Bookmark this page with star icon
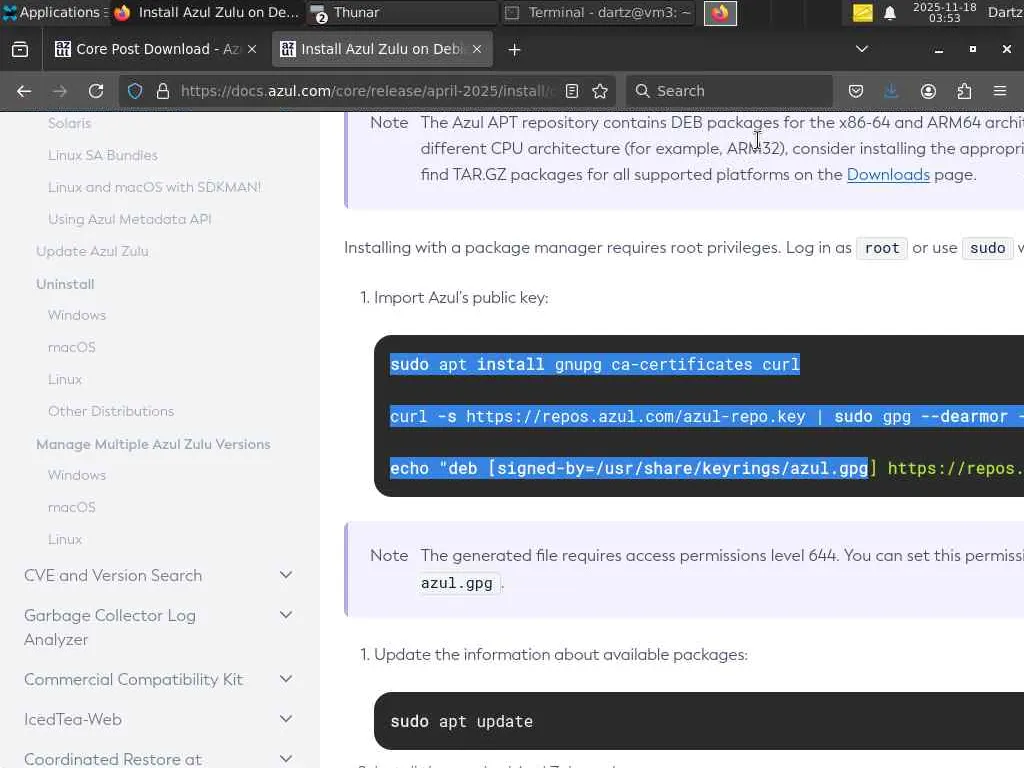Viewport: 1024px width, 768px height. click(x=600, y=91)
